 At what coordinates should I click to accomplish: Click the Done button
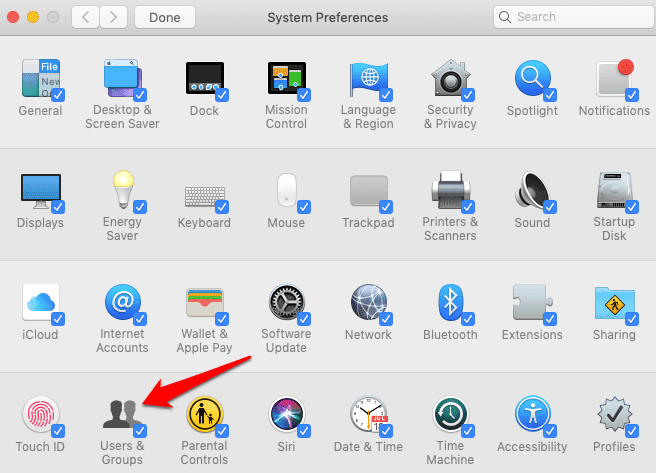pos(165,17)
